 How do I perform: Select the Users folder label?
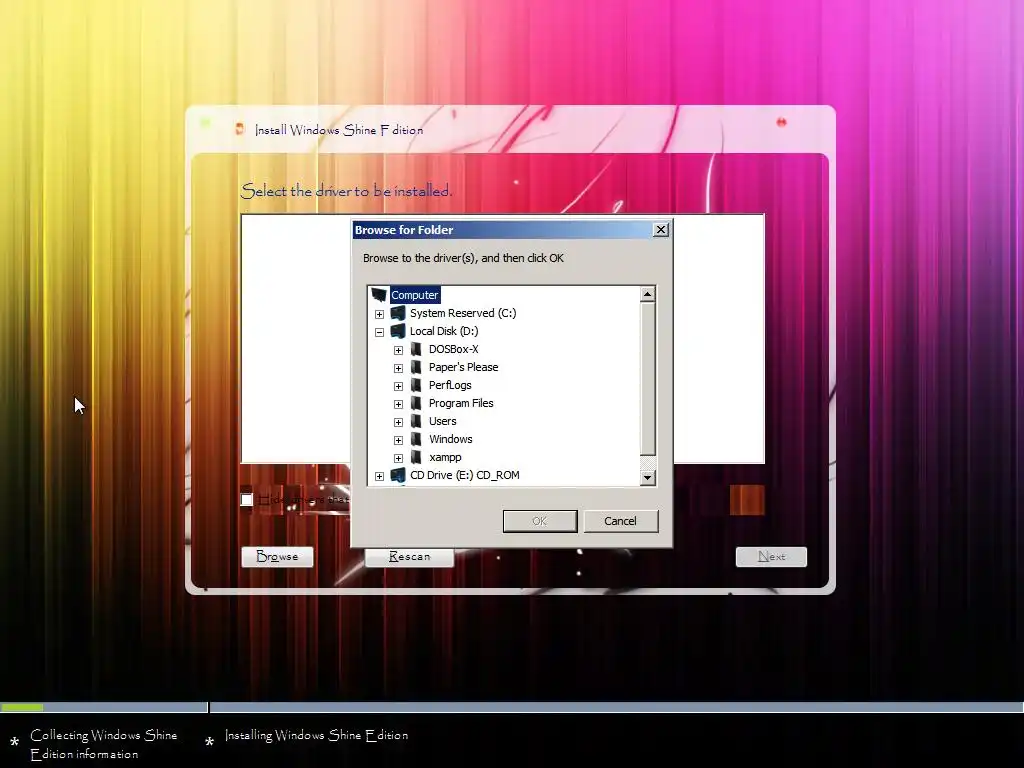tap(443, 421)
